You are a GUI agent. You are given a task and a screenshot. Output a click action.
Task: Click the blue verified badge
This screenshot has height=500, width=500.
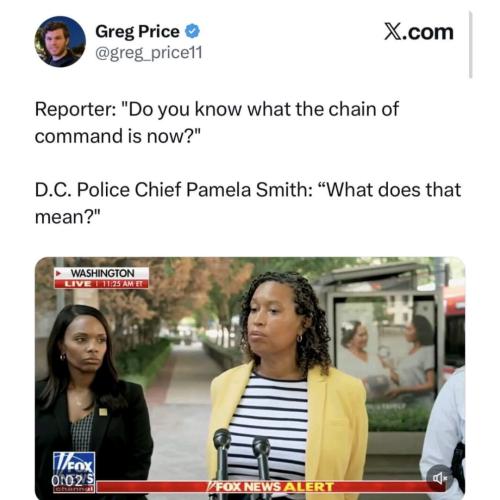pos(192,31)
